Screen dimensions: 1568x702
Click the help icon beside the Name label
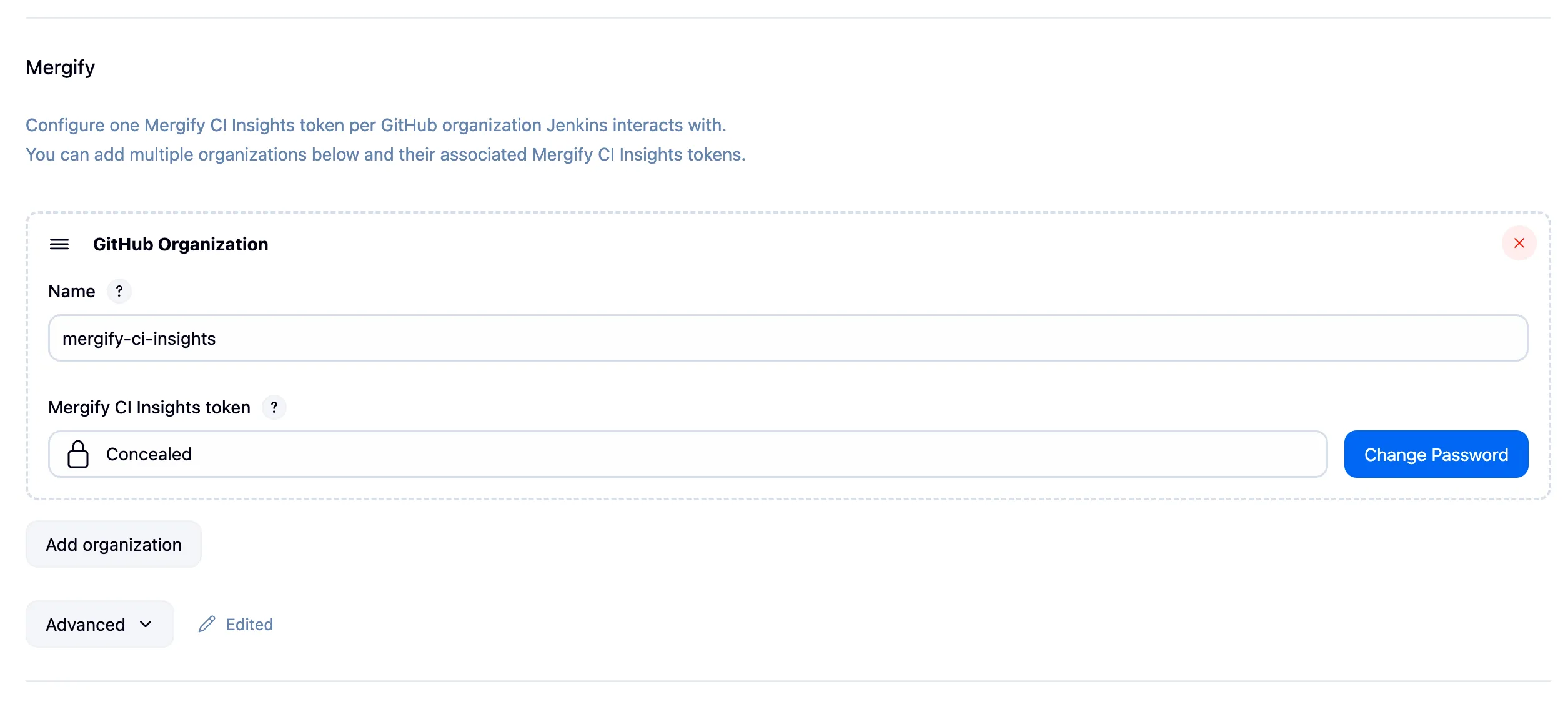pyautogui.click(x=119, y=291)
